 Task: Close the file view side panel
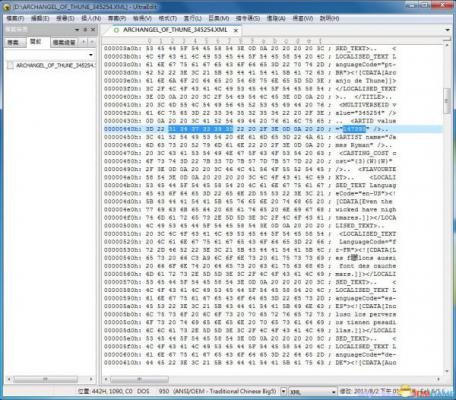click(93, 30)
